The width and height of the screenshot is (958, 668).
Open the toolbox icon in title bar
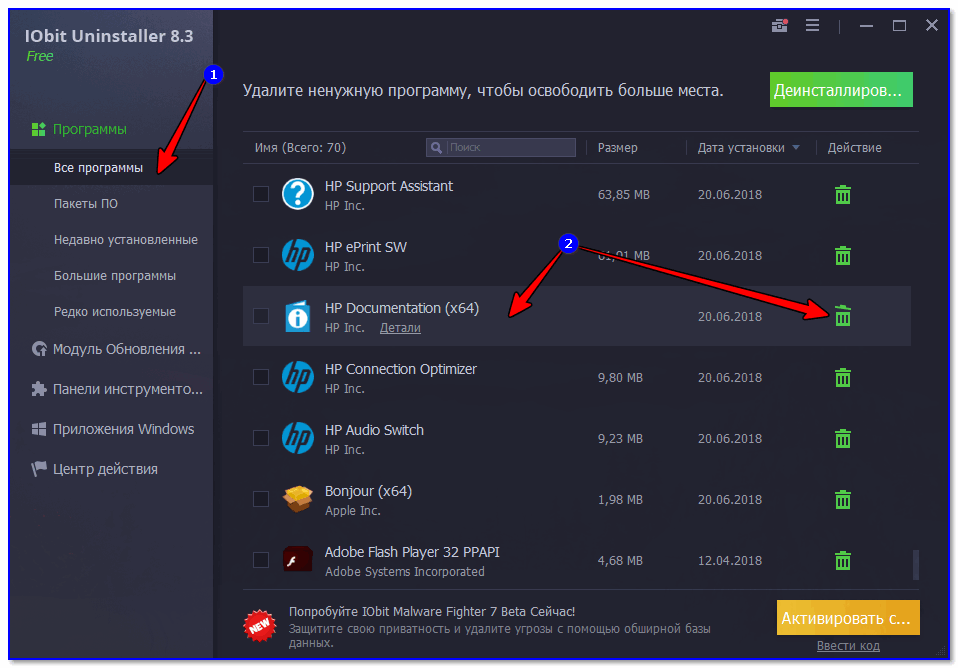point(779,26)
